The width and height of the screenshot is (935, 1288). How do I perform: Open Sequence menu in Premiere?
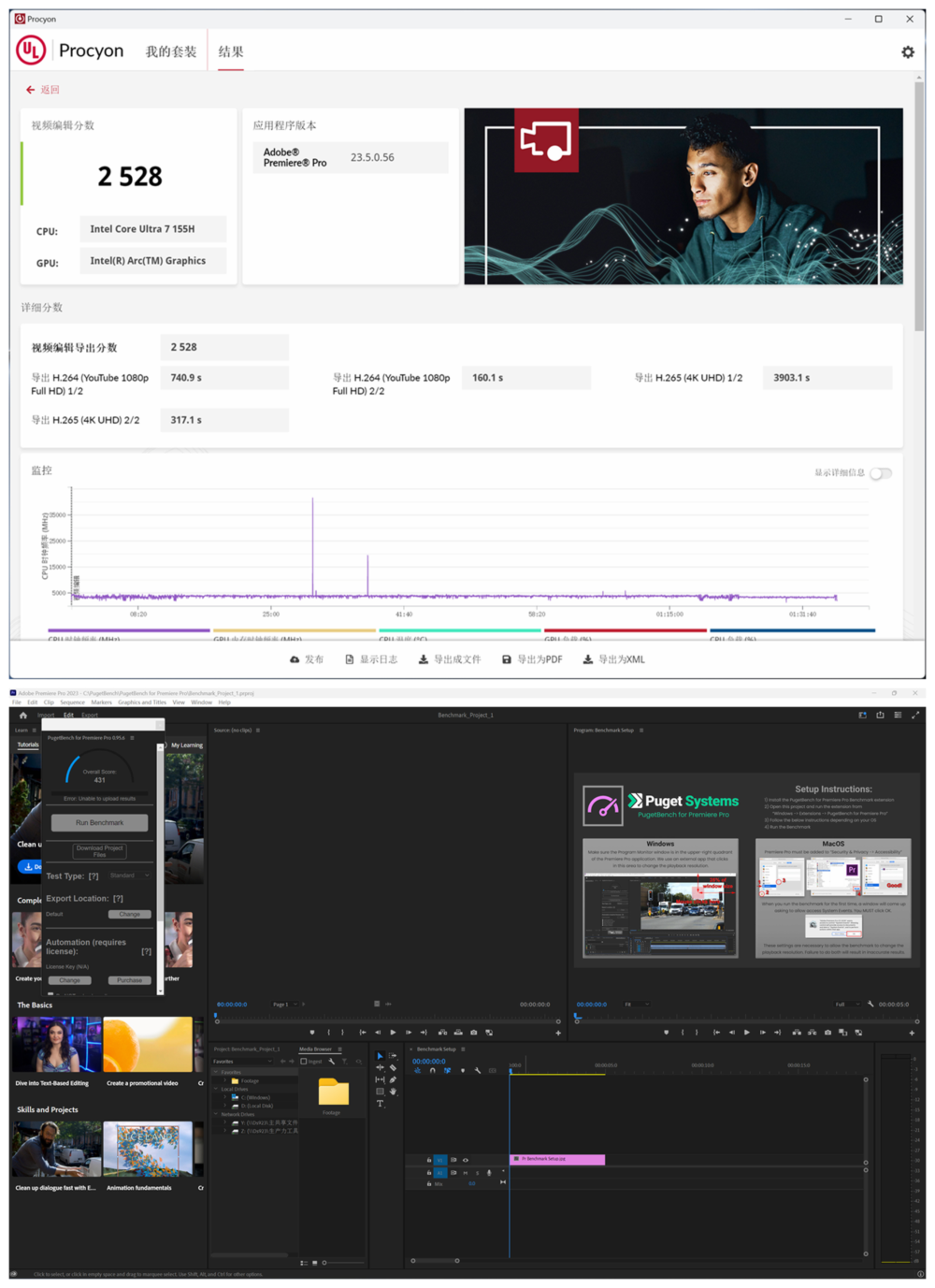[x=72, y=702]
